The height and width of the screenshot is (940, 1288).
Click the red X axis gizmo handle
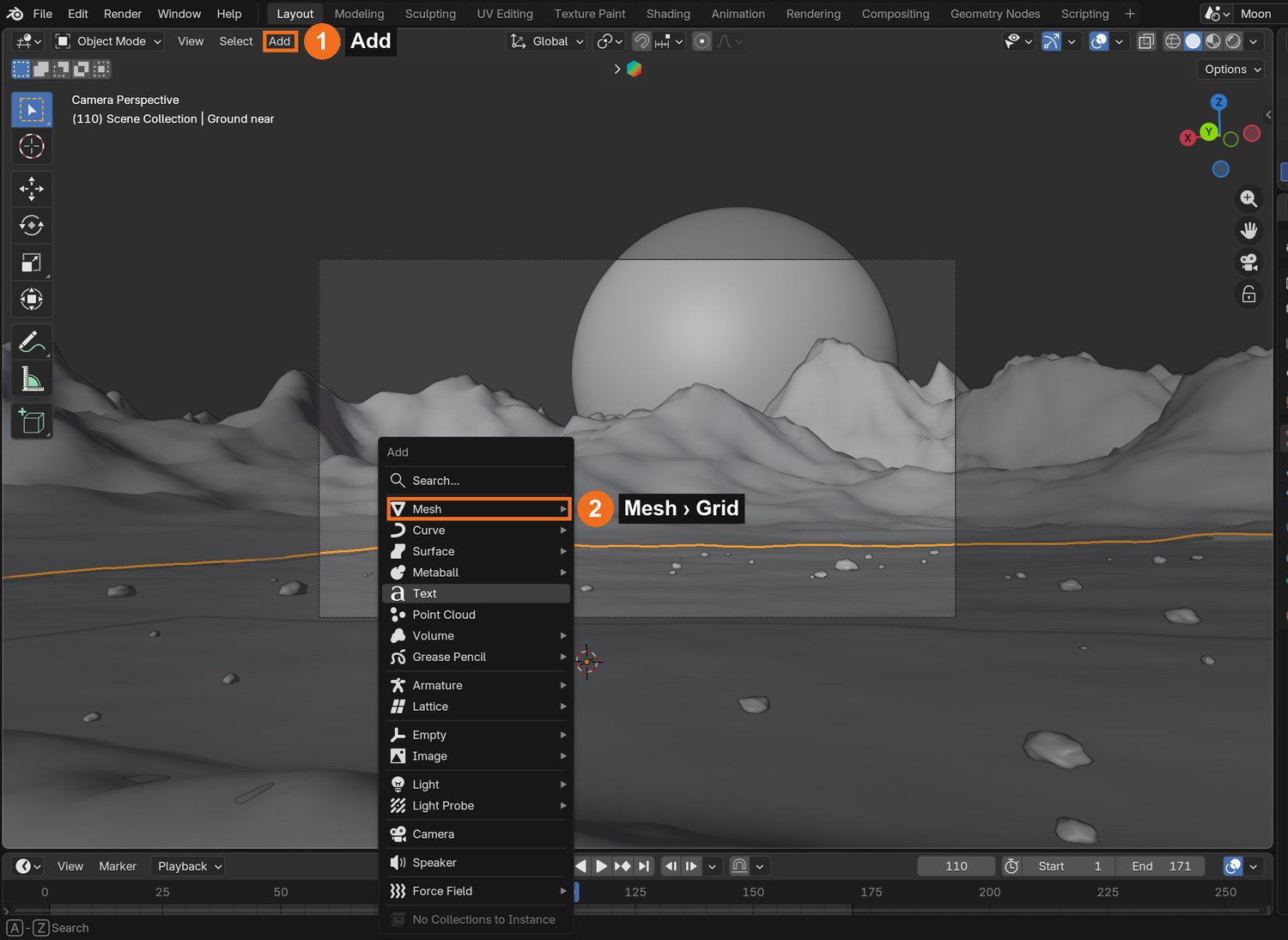1188,138
